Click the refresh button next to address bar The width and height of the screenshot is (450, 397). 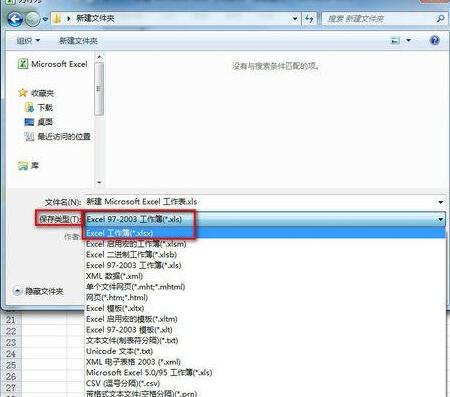(309, 19)
